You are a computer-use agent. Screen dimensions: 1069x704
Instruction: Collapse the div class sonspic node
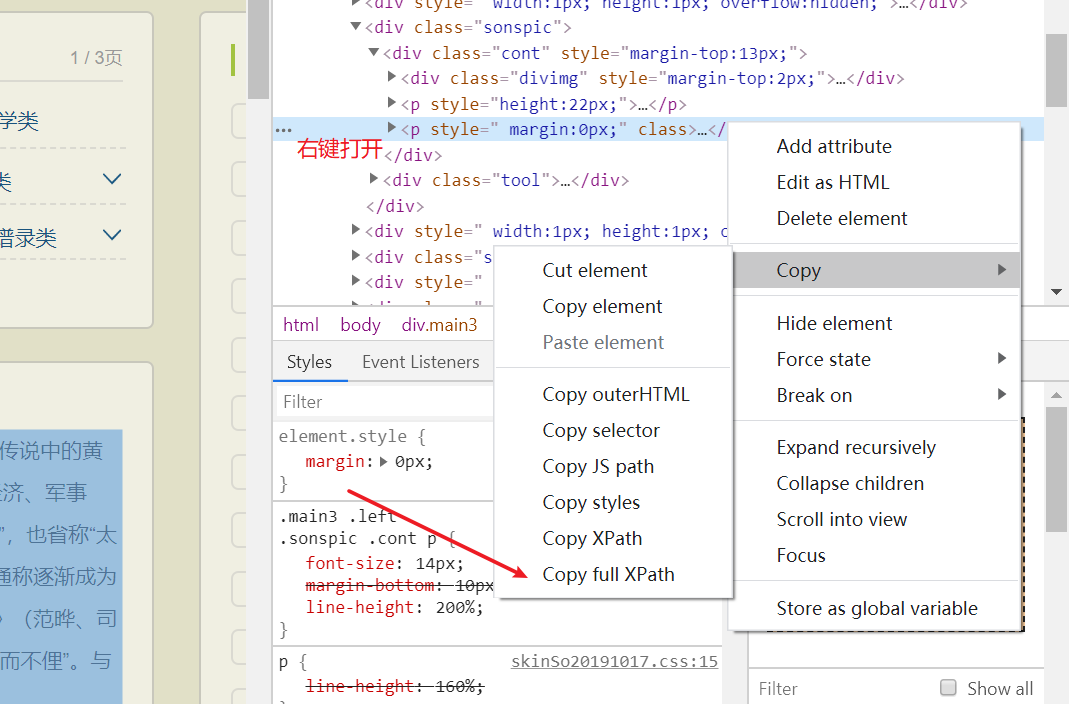pyautogui.click(x=356, y=27)
